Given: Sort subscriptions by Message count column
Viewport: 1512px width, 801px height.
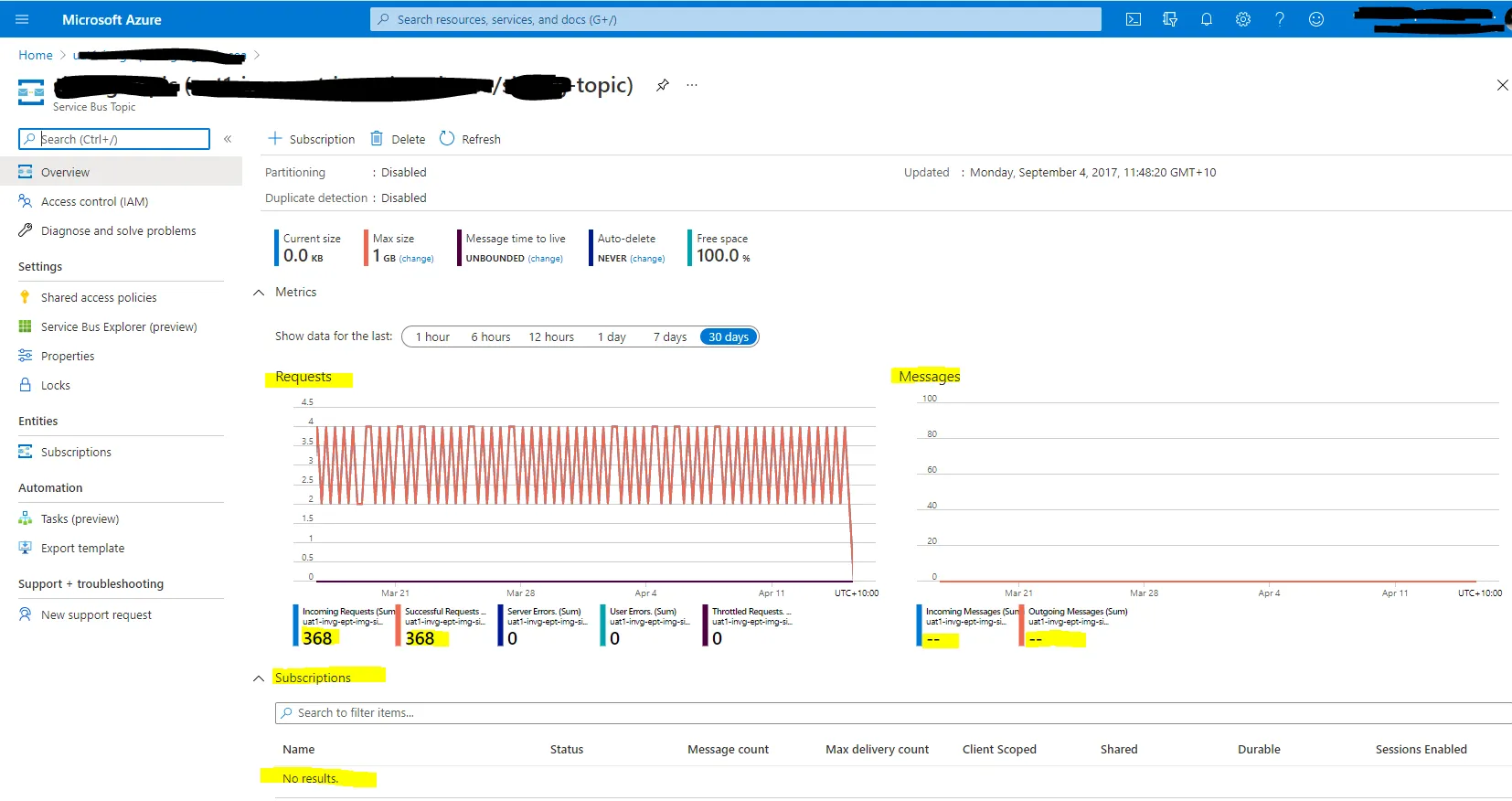Looking at the screenshot, I should tap(729, 749).
